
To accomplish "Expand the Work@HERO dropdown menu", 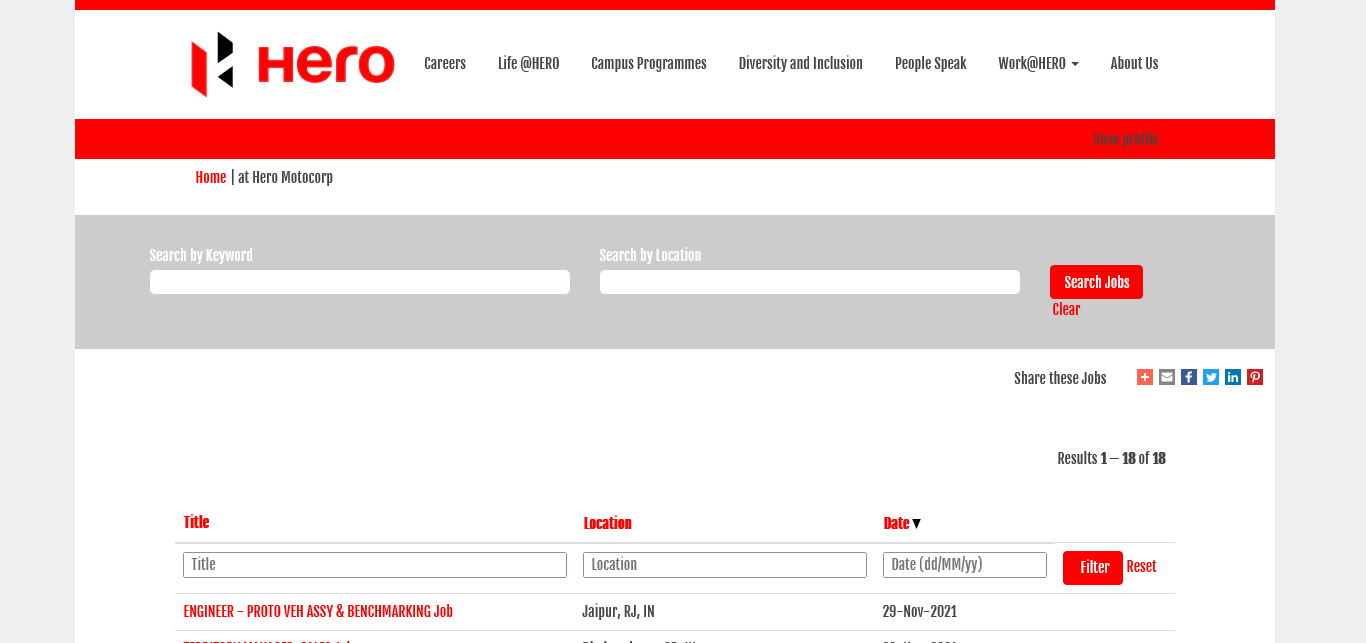I will [x=1038, y=63].
